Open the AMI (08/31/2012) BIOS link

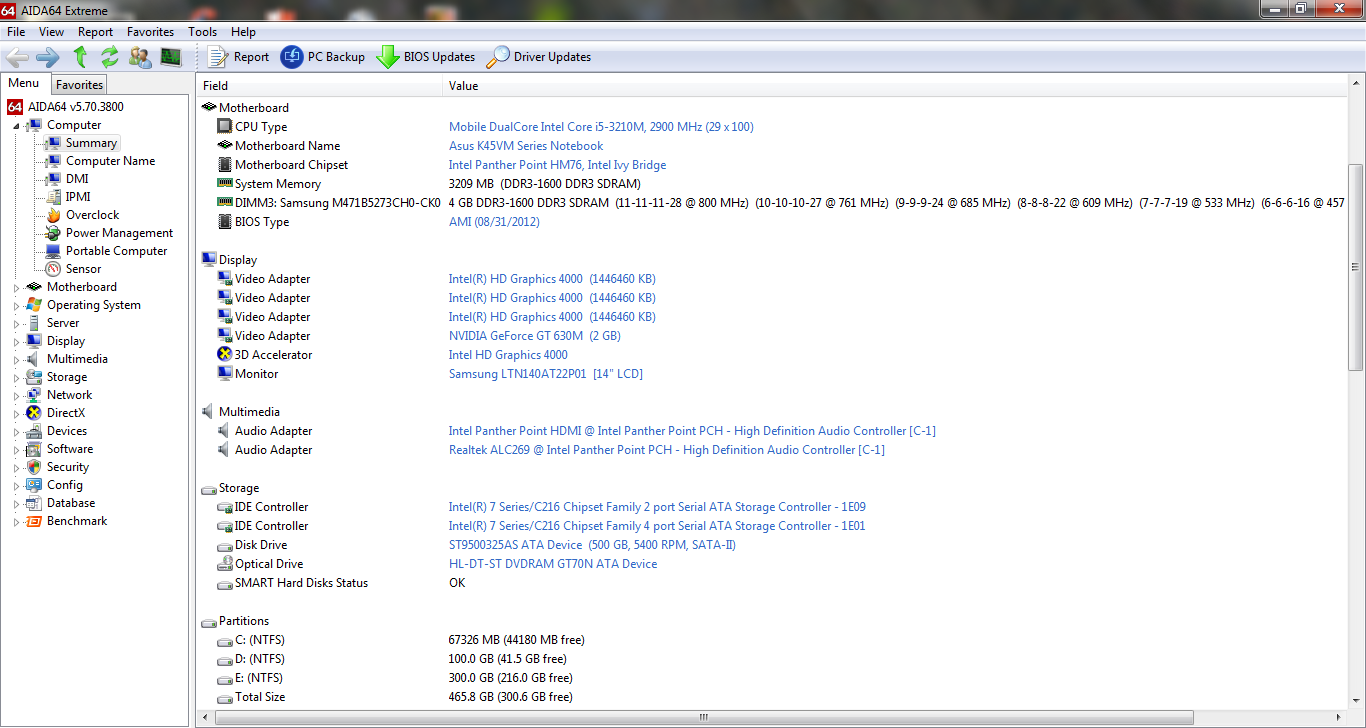pyautogui.click(x=494, y=222)
